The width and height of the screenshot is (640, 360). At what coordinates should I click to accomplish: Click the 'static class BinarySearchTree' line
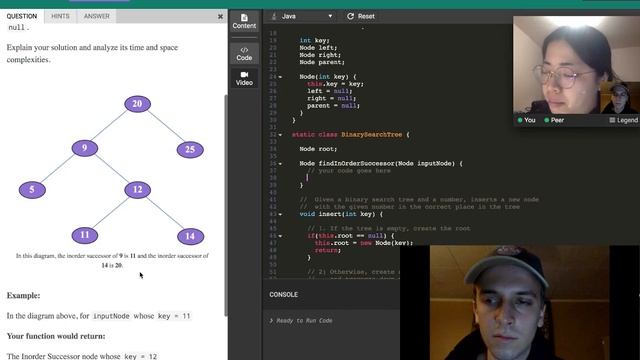[x=351, y=135]
